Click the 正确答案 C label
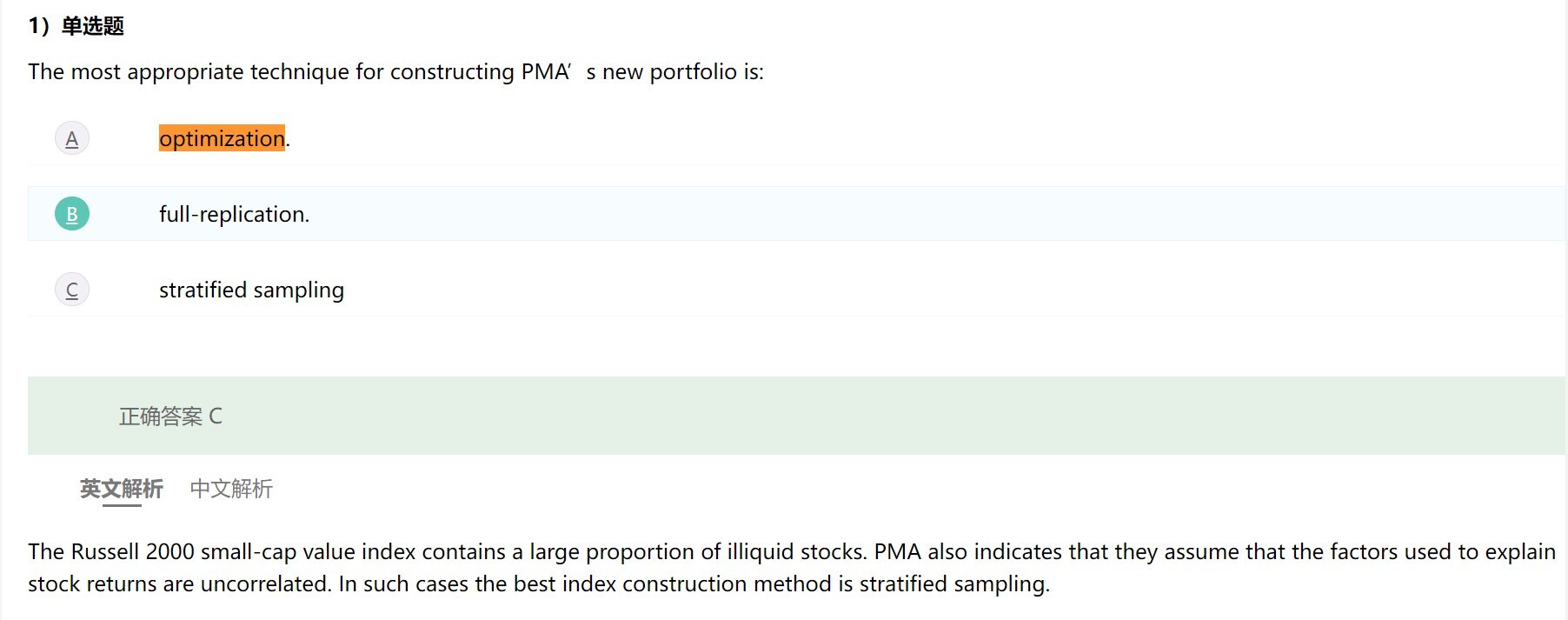The width and height of the screenshot is (1568, 620). pos(170,417)
